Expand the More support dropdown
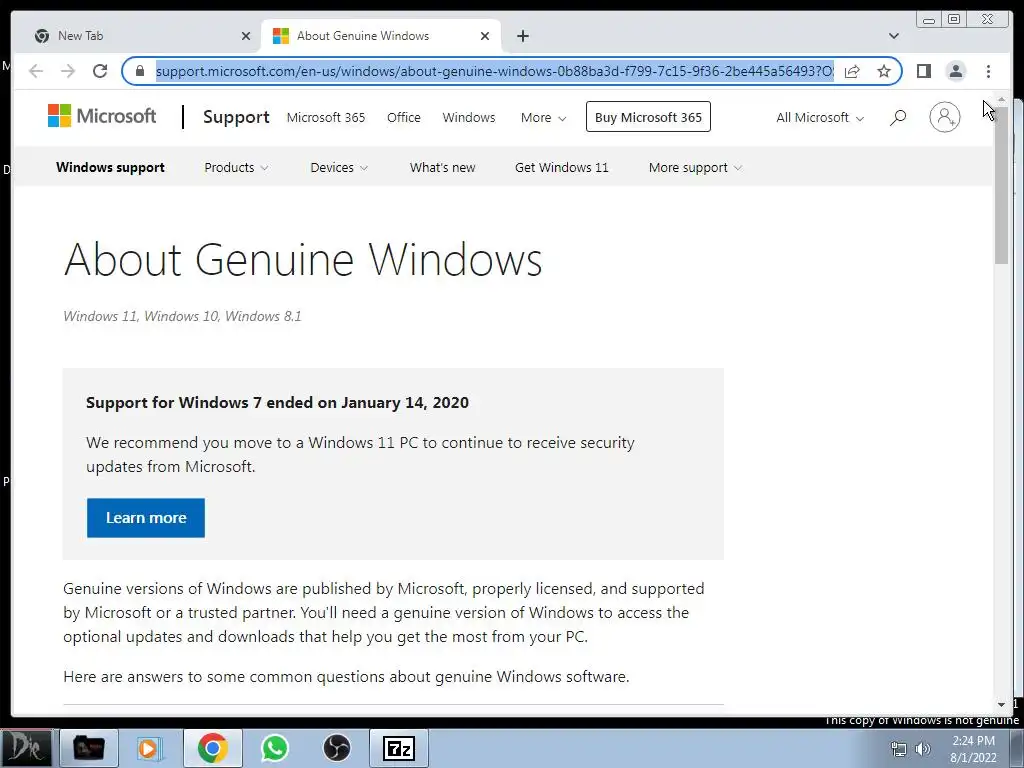The height and width of the screenshot is (768, 1024). 696,167
